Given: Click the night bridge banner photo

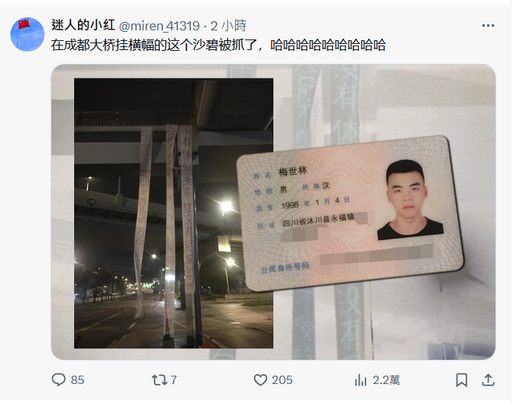Looking at the screenshot, I should 173,213.
